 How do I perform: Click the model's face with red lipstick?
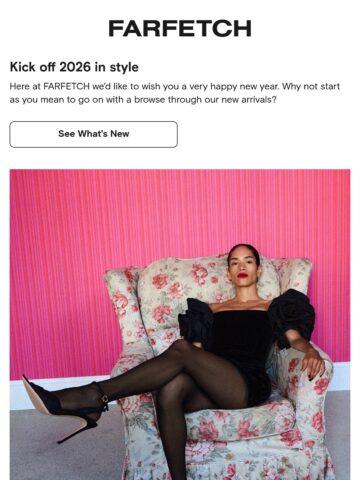tap(243, 268)
